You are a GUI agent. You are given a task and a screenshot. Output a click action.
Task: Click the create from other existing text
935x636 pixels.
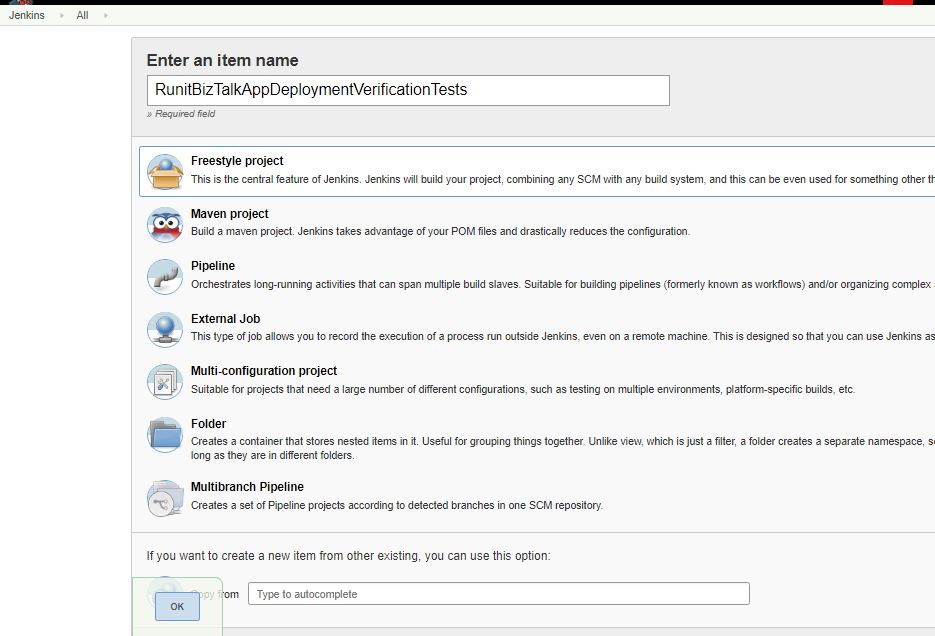[x=348, y=556]
